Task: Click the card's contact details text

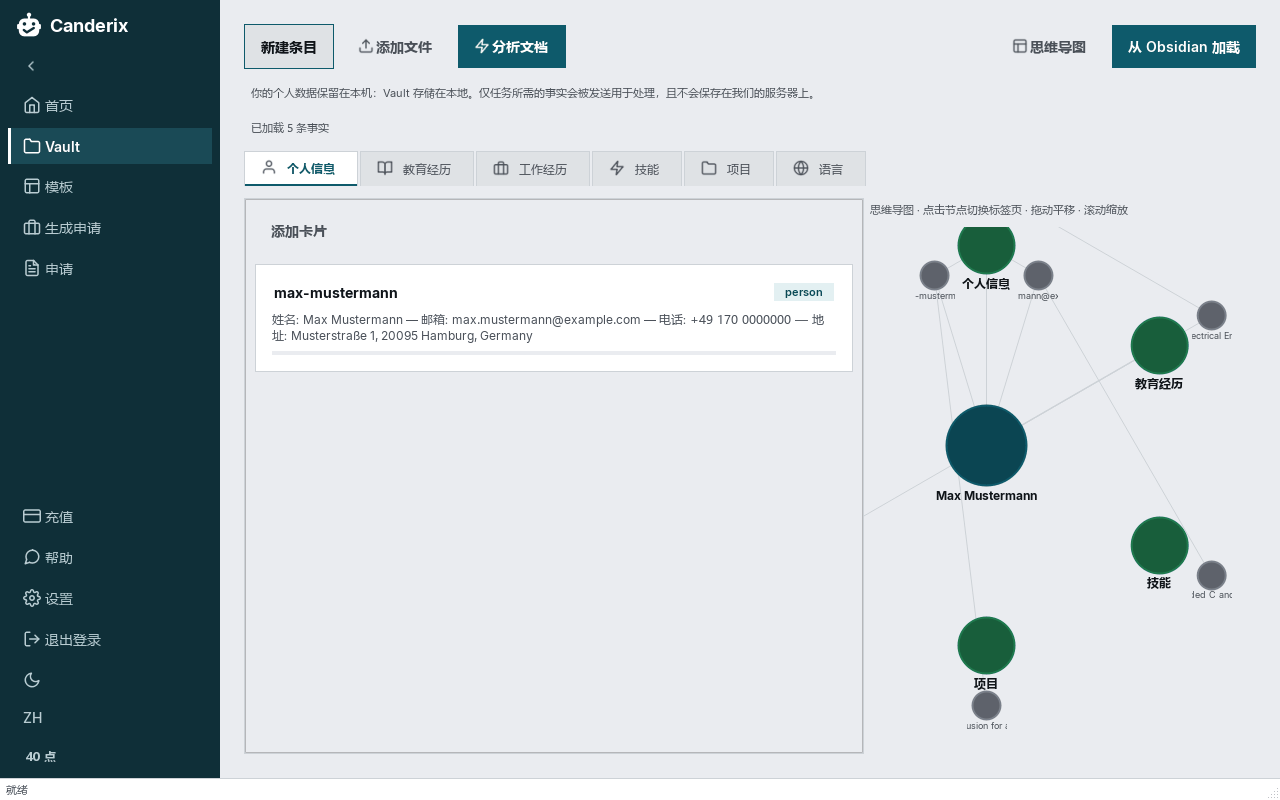Action: click(x=548, y=328)
